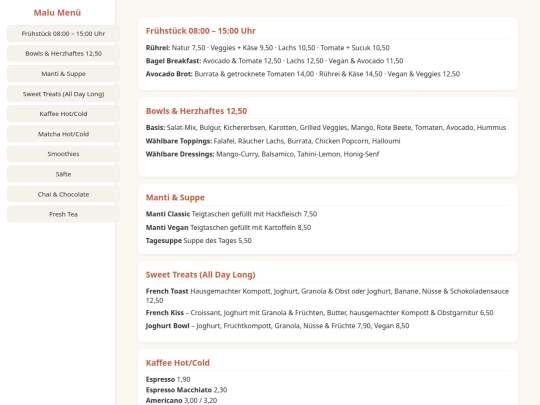This screenshot has height=405, width=540.
Task: Open the Smoothies sidebar button
Action: (x=63, y=154)
